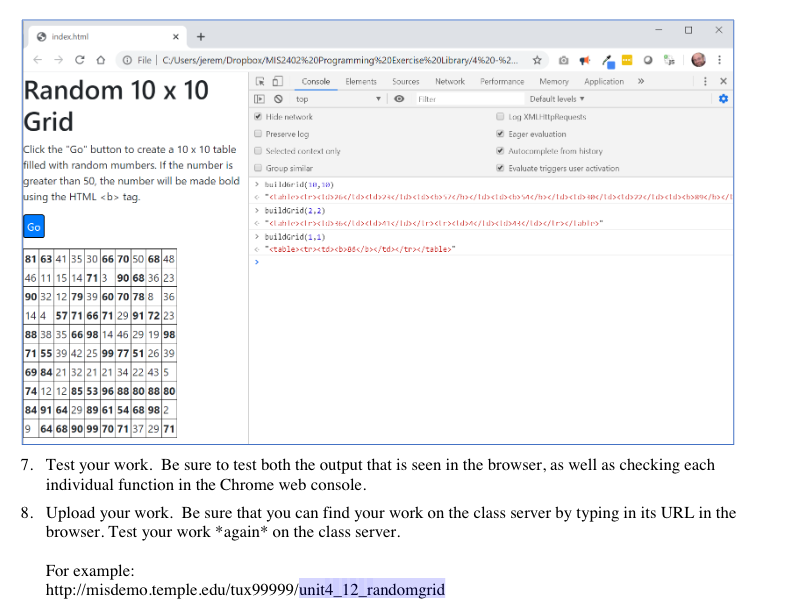Switch to the Console tab
This screenshot has width=785, height=611.
[316, 81]
